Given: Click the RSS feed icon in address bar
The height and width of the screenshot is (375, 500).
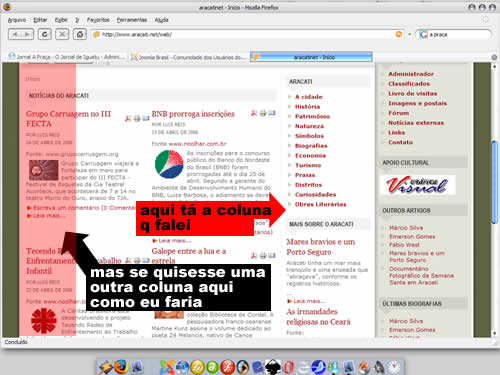Looking at the screenshot, I should [x=398, y=34].
